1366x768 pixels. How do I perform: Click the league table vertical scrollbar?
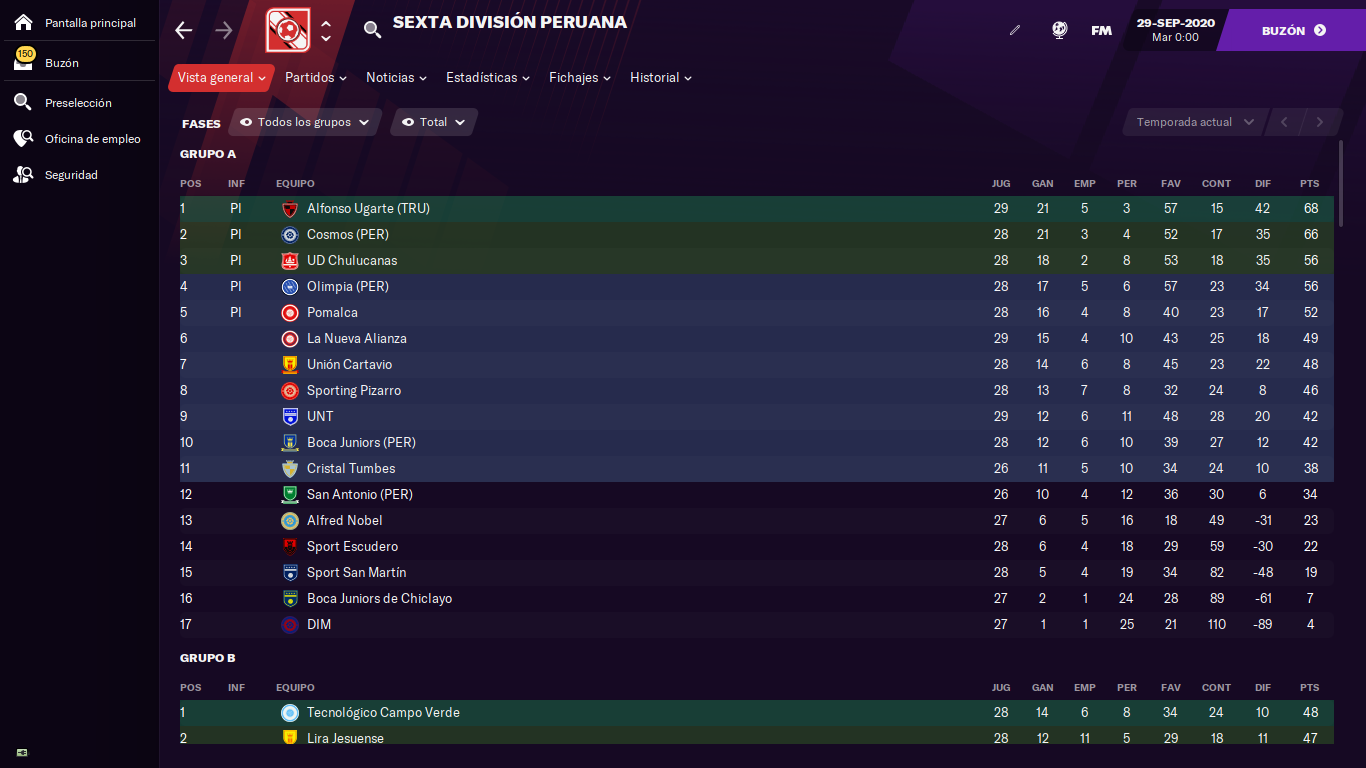(x=1342, y=185)
